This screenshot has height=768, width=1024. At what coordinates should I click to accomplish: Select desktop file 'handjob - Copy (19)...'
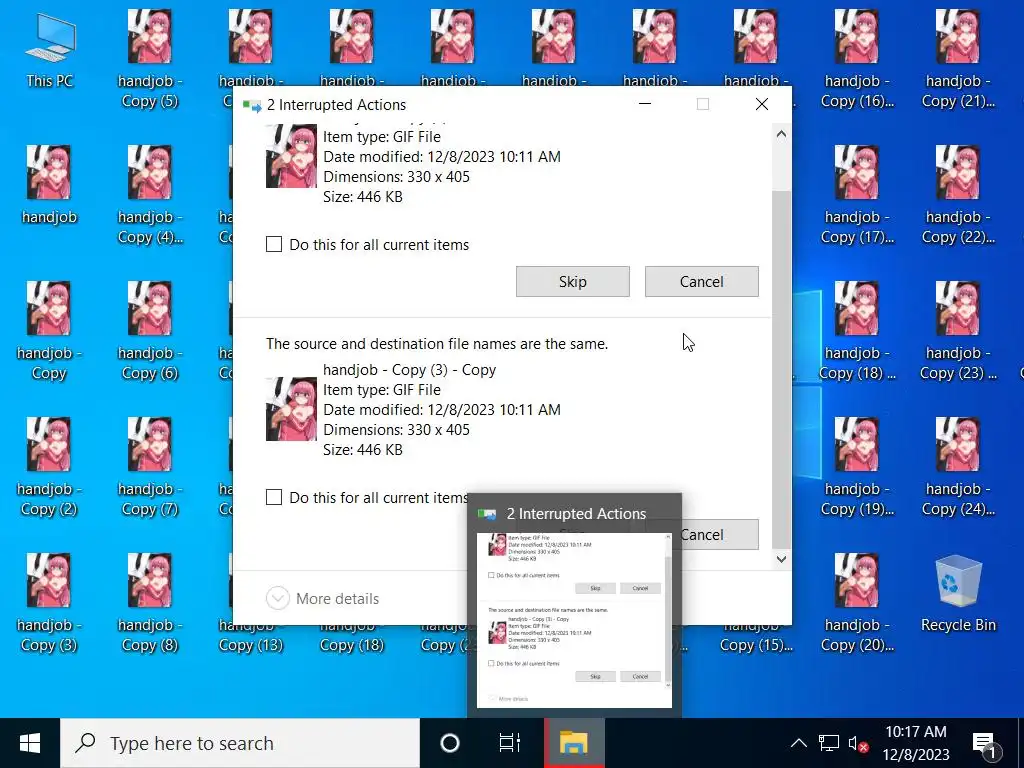pyautogui.click(x=857, y=466)
